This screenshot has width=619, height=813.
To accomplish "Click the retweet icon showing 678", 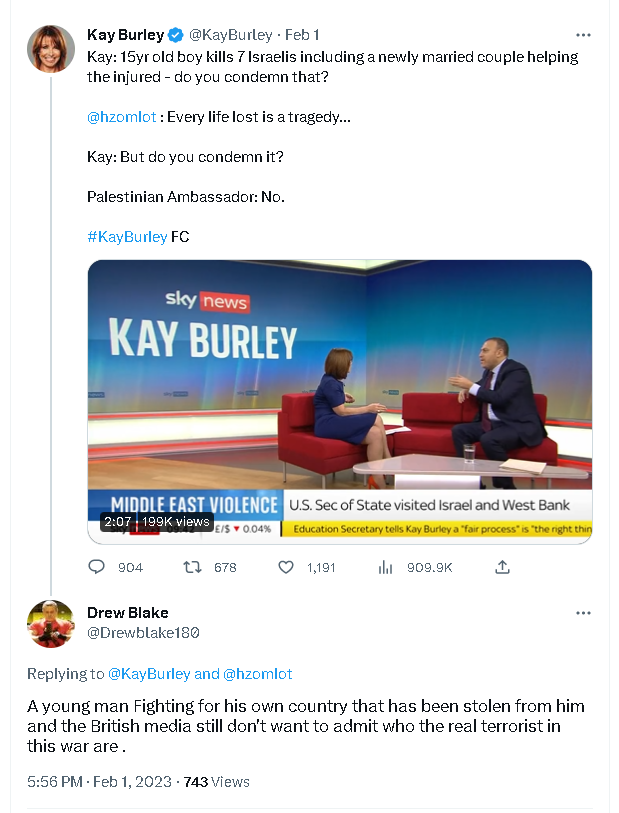I will point(193,567).
